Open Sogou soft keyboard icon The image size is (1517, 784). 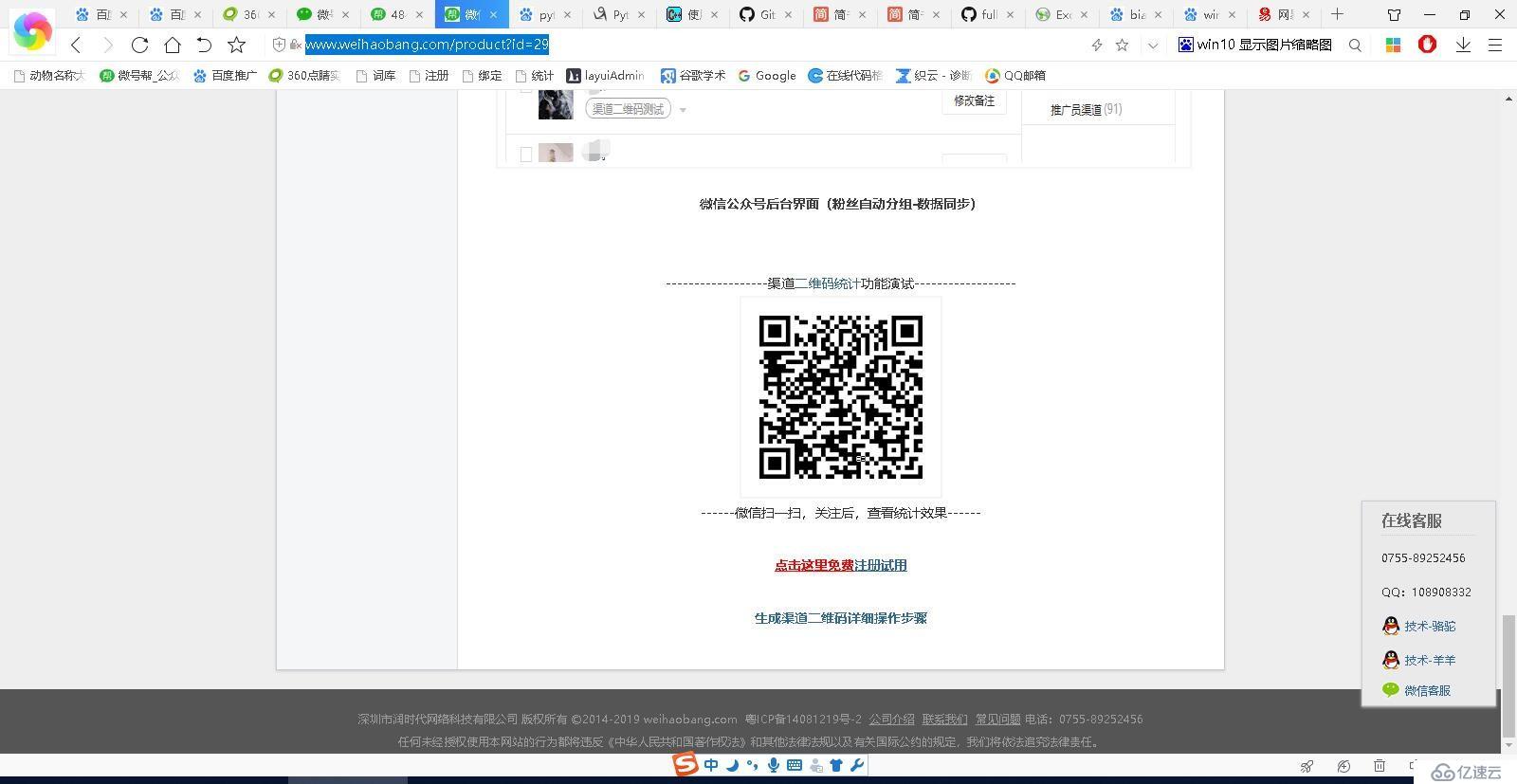point(795,765)
